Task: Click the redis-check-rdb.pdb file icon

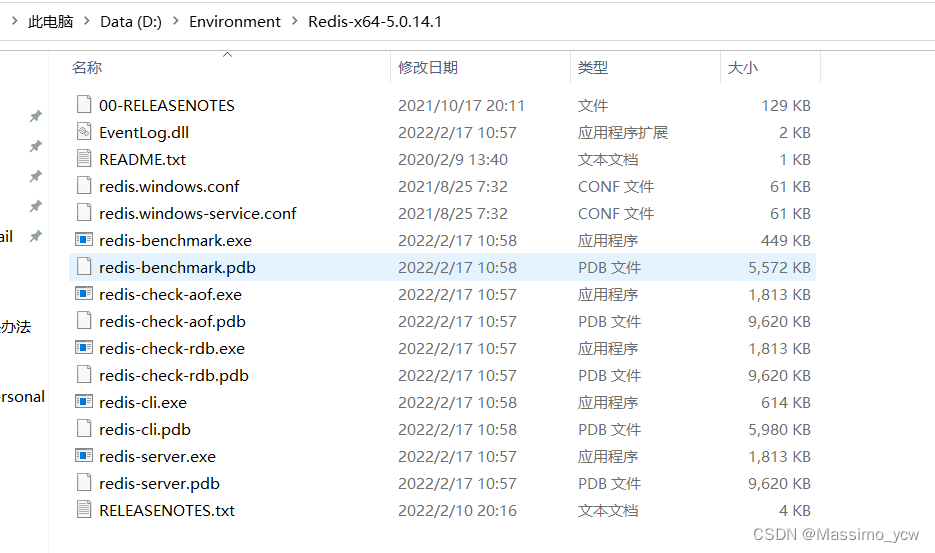Action: pyautogui.click(x=84, y=375)
